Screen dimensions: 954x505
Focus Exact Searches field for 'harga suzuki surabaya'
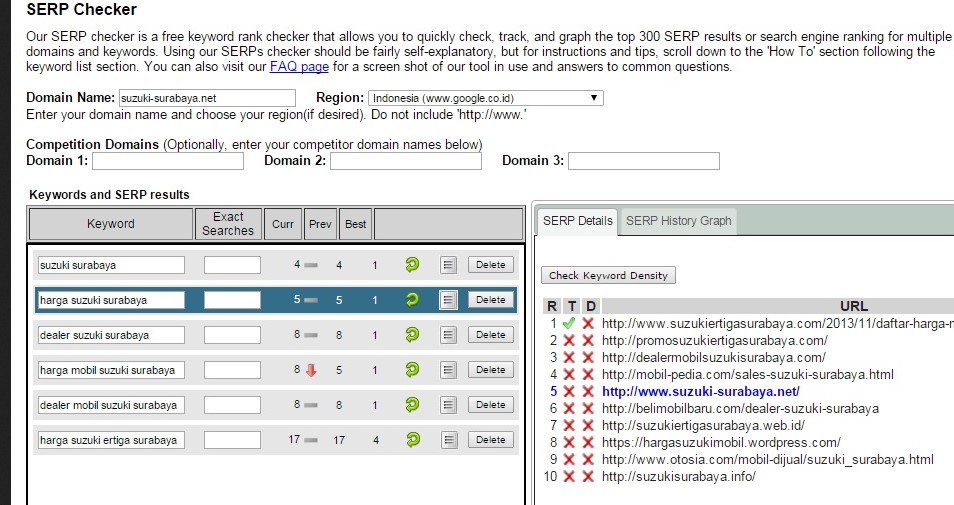[232, 300]
